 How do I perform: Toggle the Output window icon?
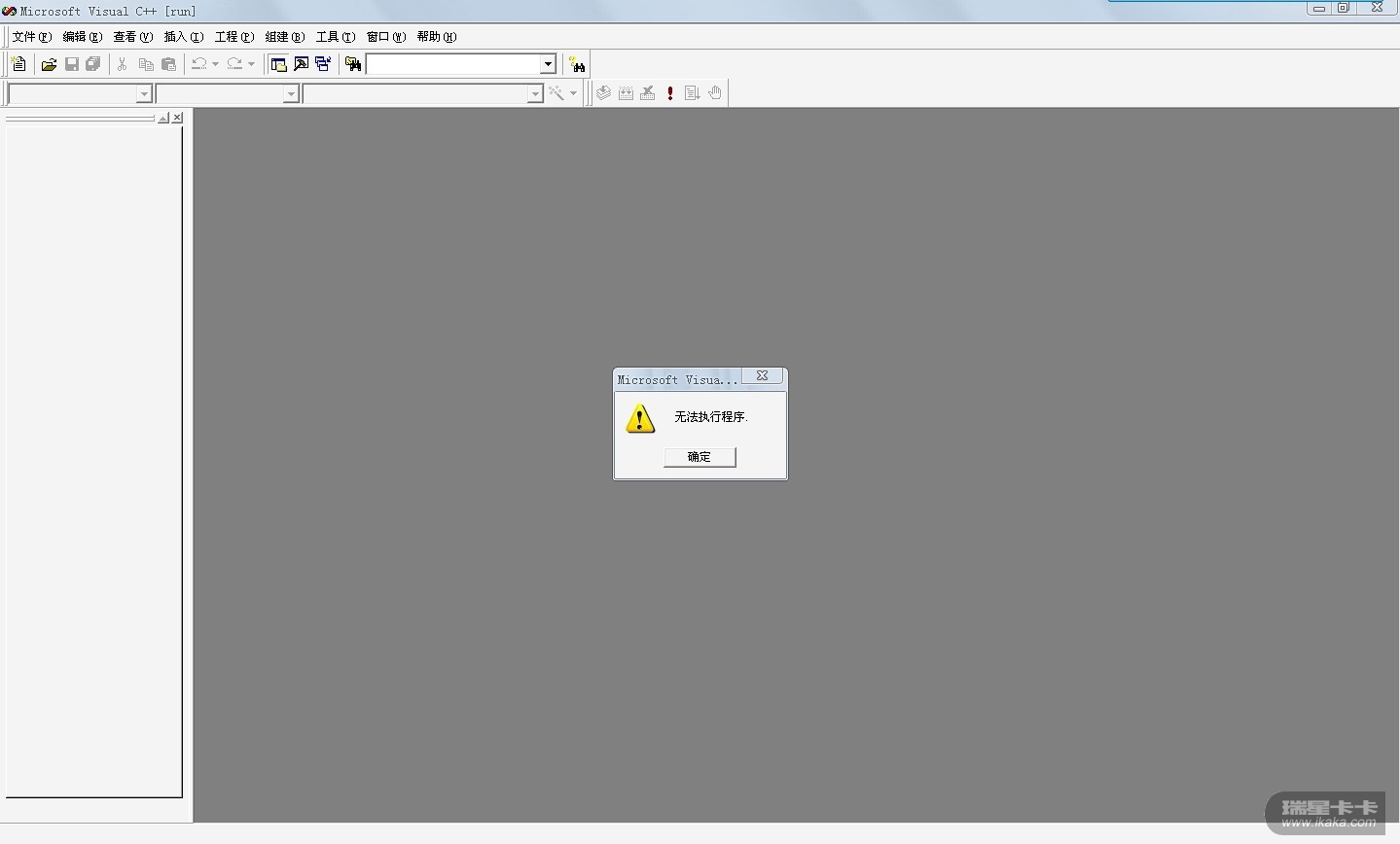coord(301,64)
